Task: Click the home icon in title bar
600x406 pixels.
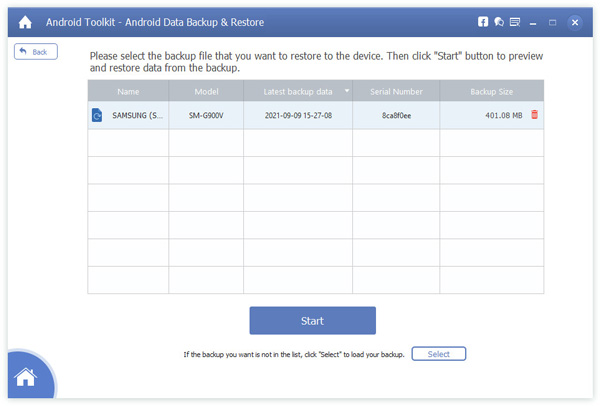Action: 25,22
